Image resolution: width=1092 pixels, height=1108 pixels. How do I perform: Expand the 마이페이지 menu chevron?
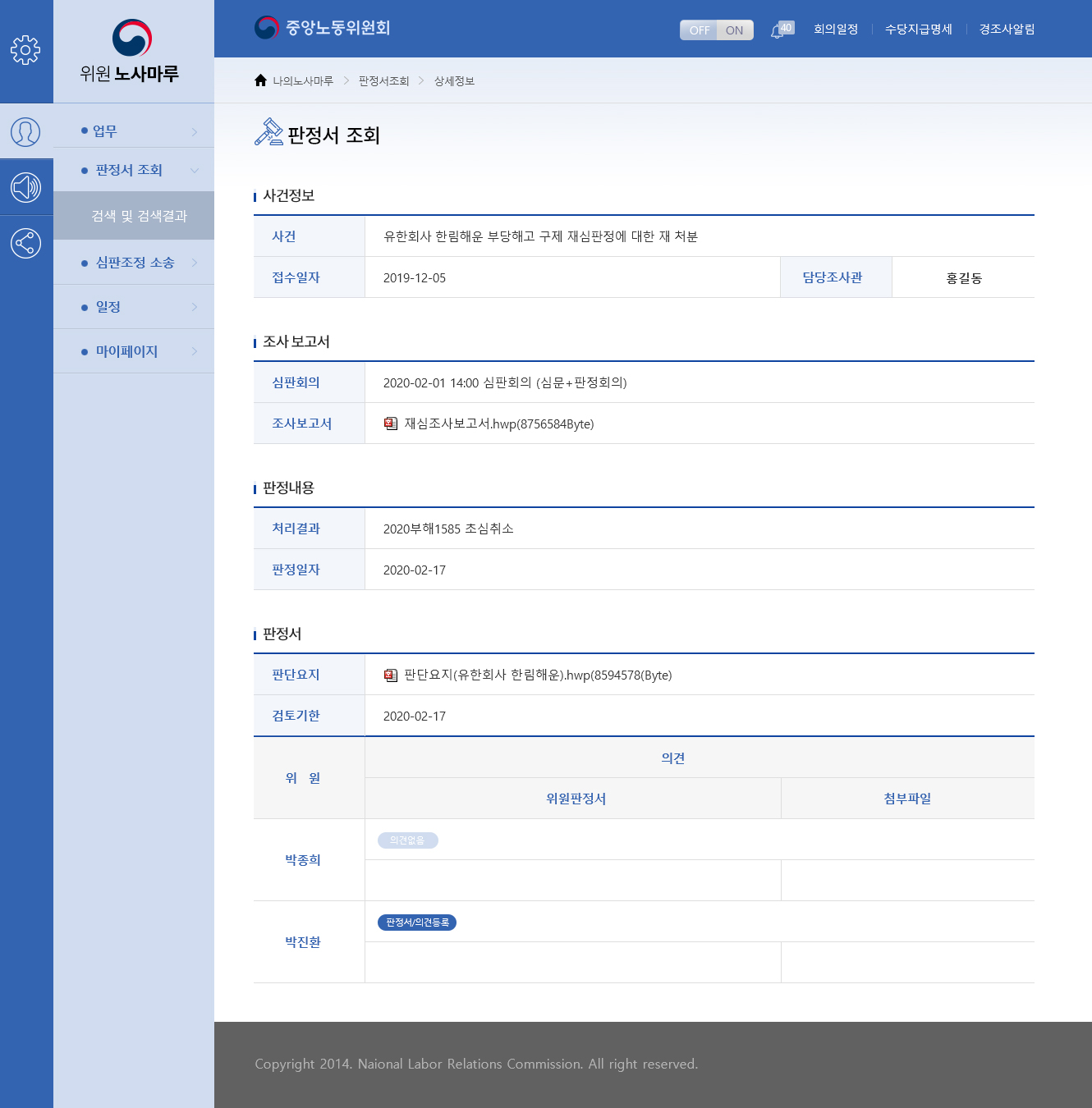[195, 351]
